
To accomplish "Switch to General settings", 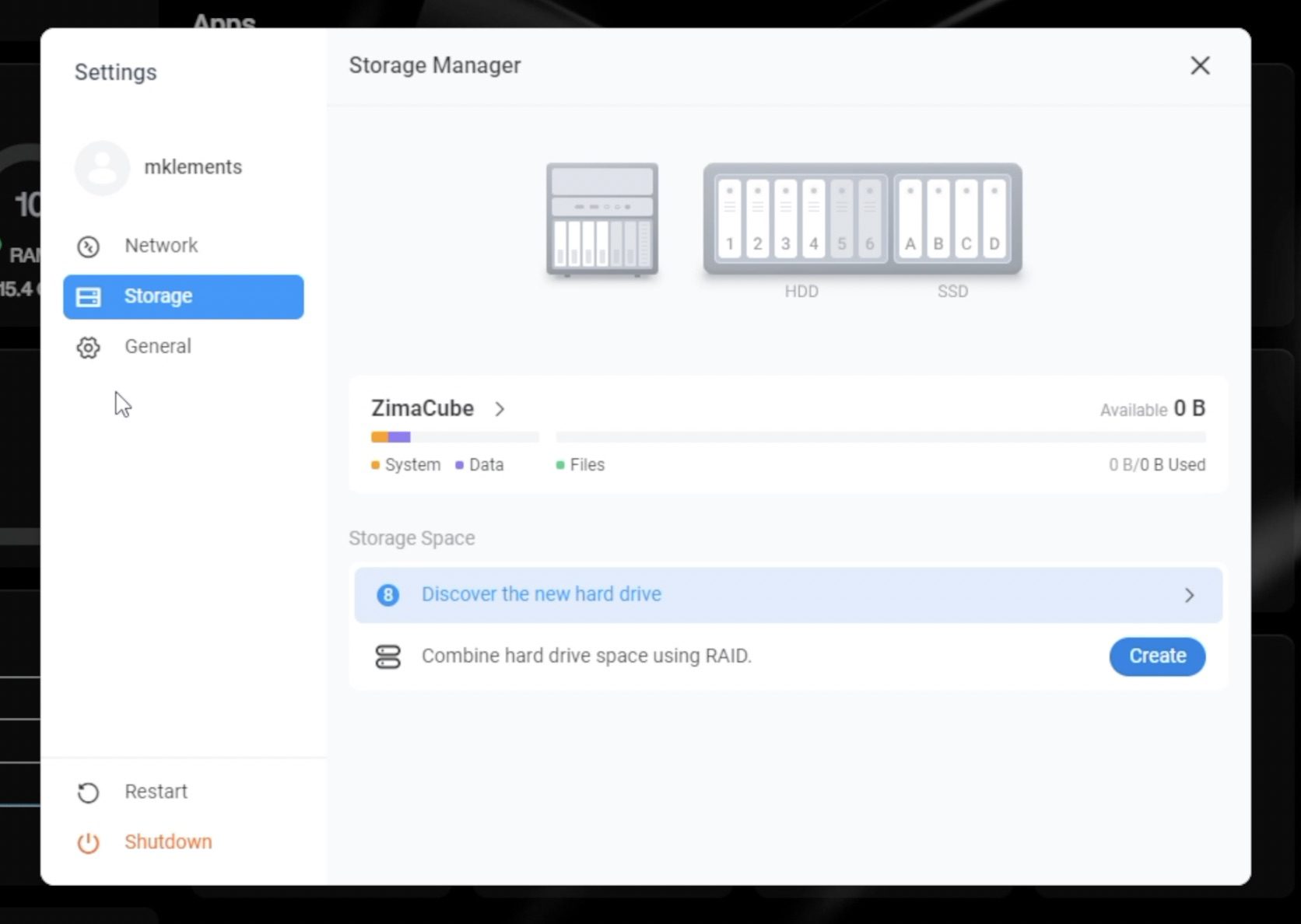I will pyautogui.click(x=157, y=346).
